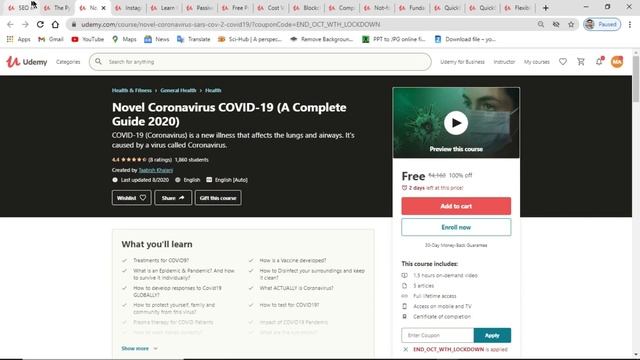
Task: Click the Health breadcrumb
Action: point(213,91)
